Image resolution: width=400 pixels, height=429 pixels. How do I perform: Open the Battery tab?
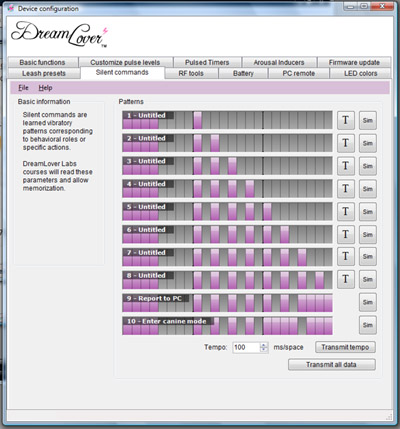click(x=243, y=73)
